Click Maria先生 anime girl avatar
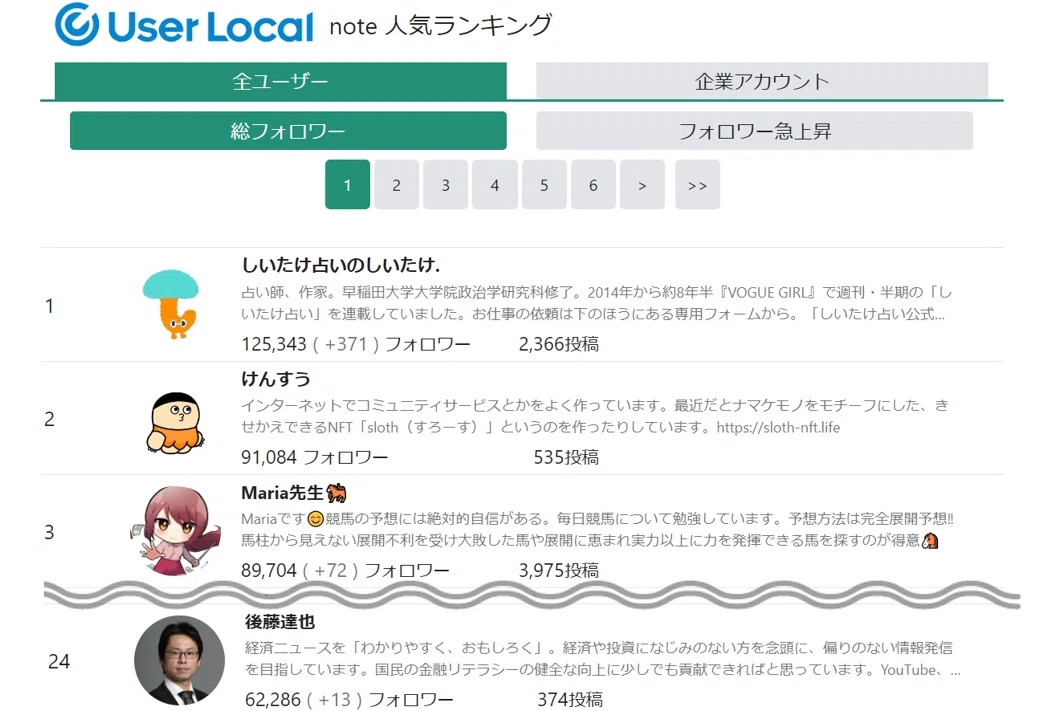The height and width of the screenshot is (711, 1053). [x=176, y=530]
